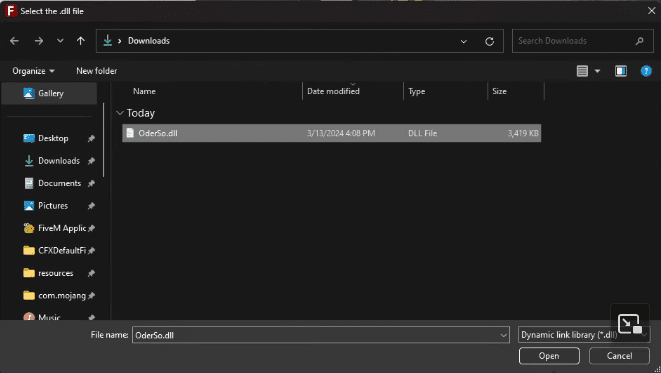Image resolution: width=661 pixels, height=373 pixels.
Task: Click the Documents icon in sidebar
Action: pos(29,183)
